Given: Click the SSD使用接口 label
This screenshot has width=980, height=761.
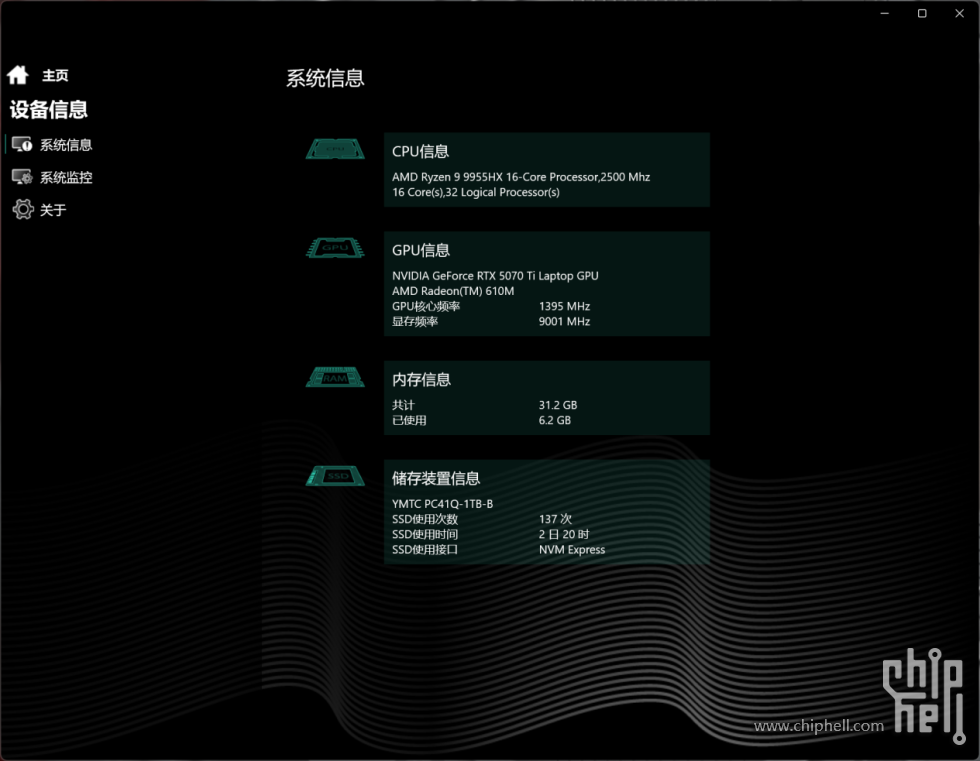Looking at the screenshot, I should pos(425,549).
